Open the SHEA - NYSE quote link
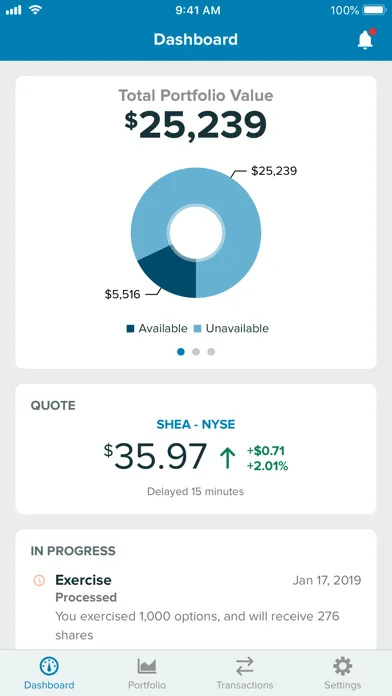392x696 pixels. click(196, 424)
